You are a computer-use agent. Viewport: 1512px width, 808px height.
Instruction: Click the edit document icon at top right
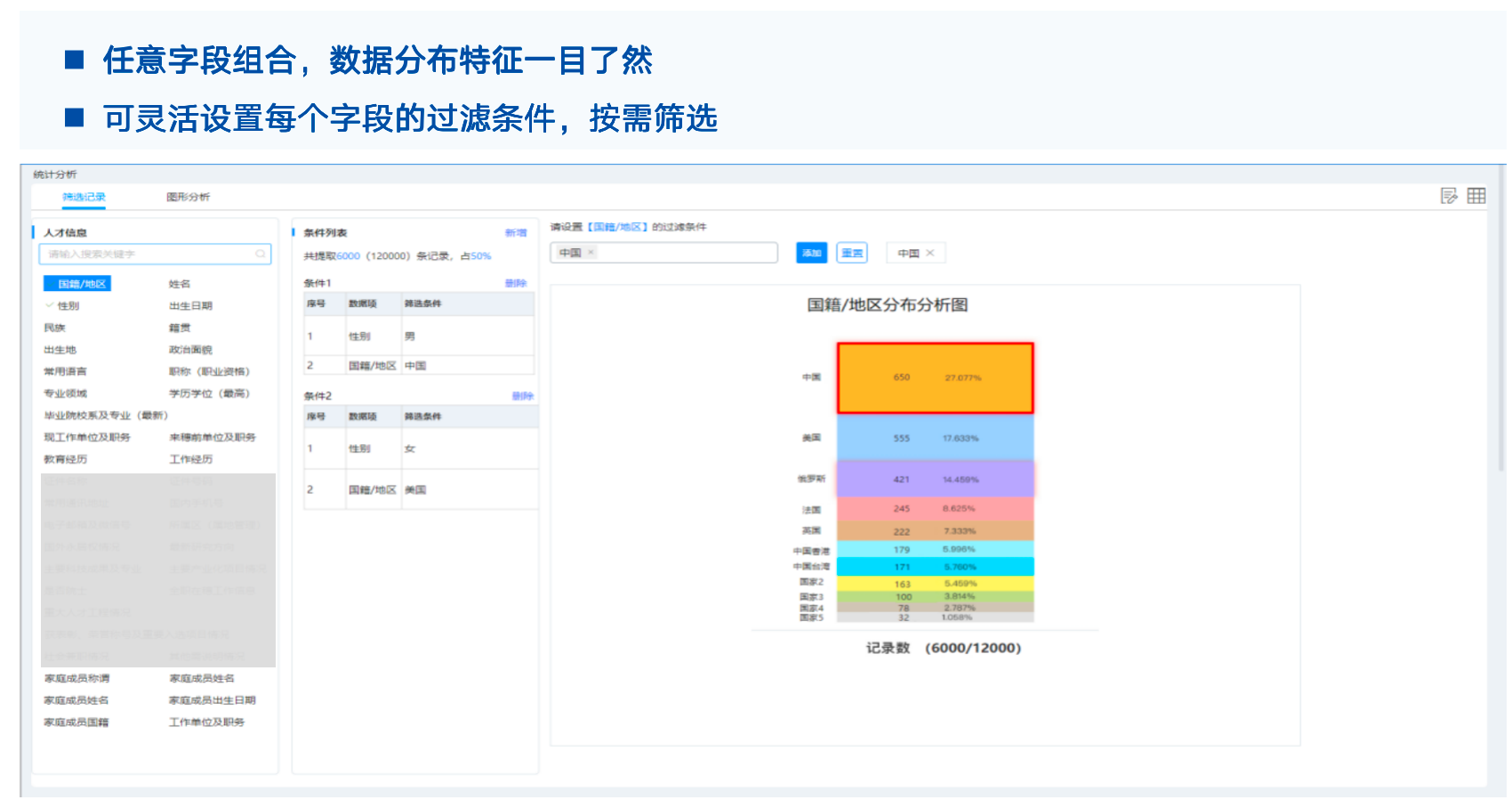click(x=1449, y=196)
